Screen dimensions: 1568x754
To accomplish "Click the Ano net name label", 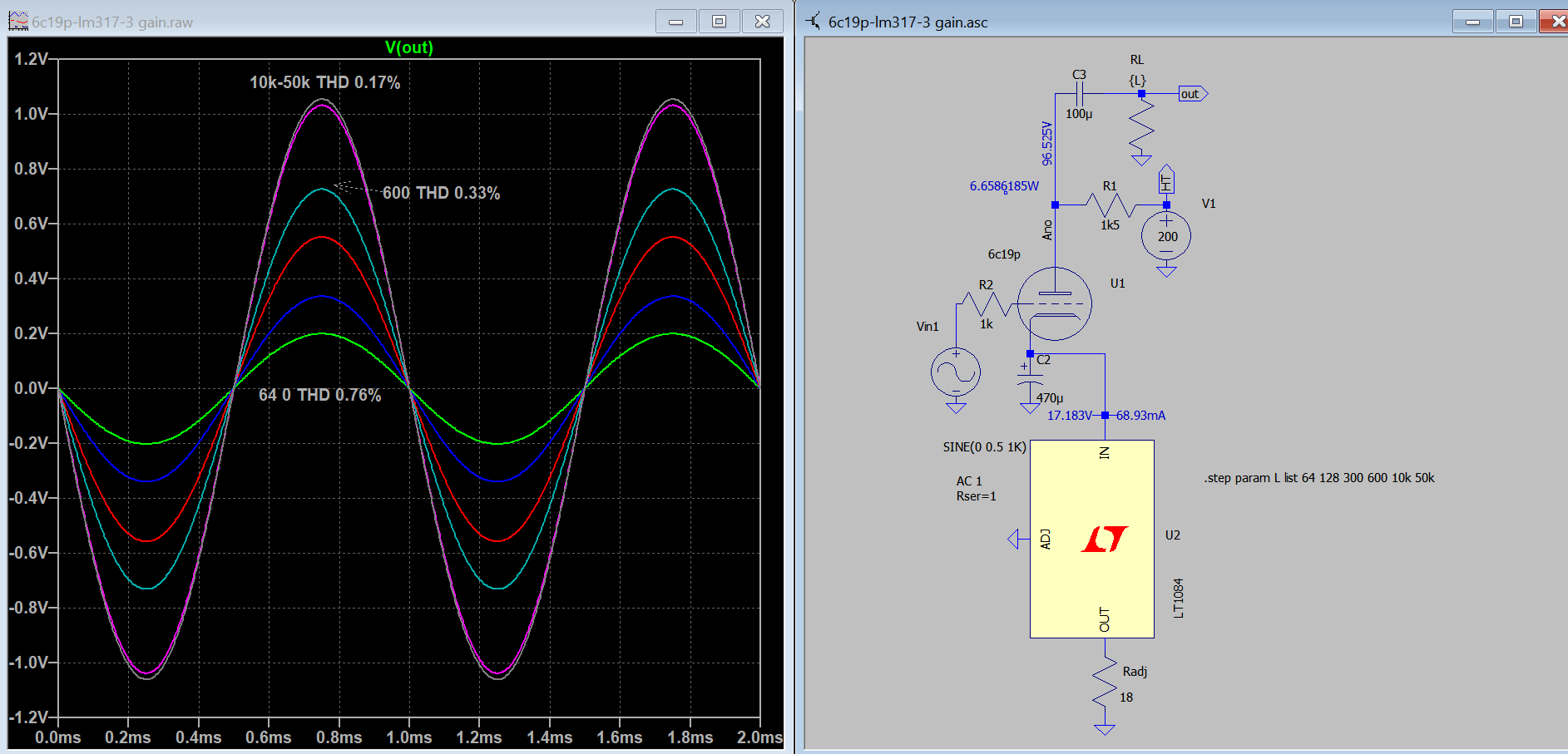I will (1047, 230).
